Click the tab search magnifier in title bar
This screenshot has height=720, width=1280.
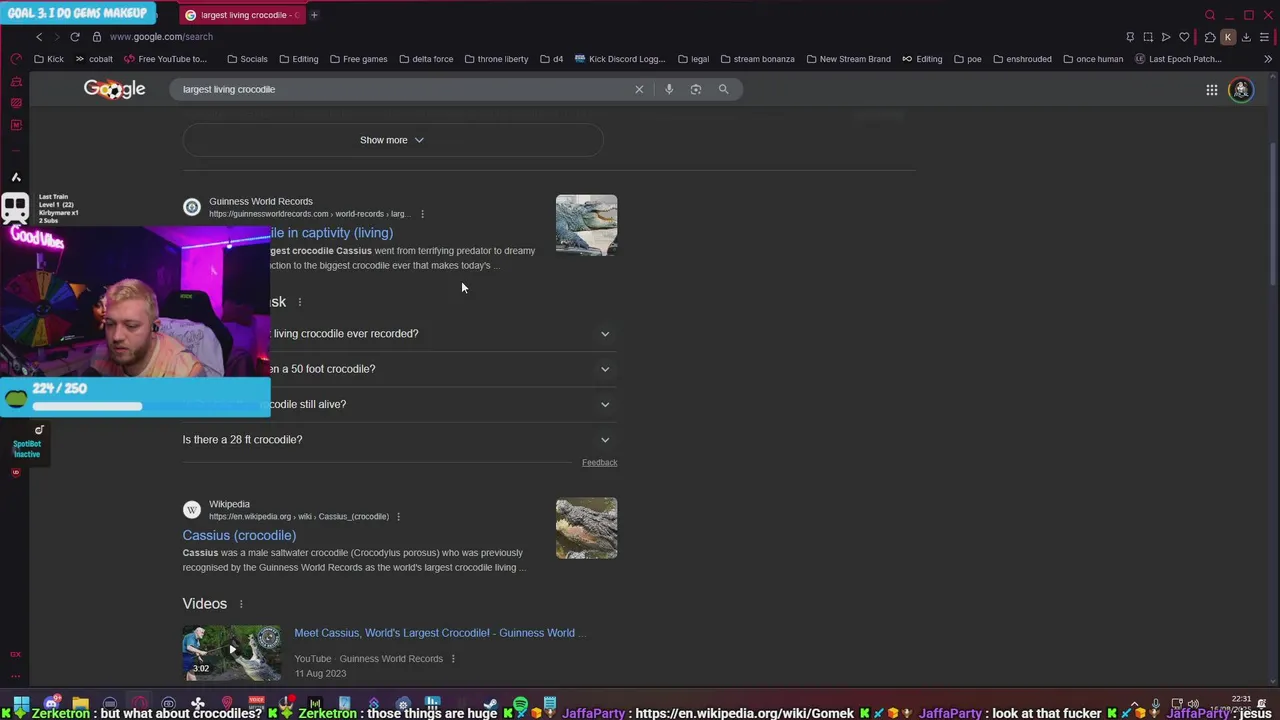click(1210, 15)
